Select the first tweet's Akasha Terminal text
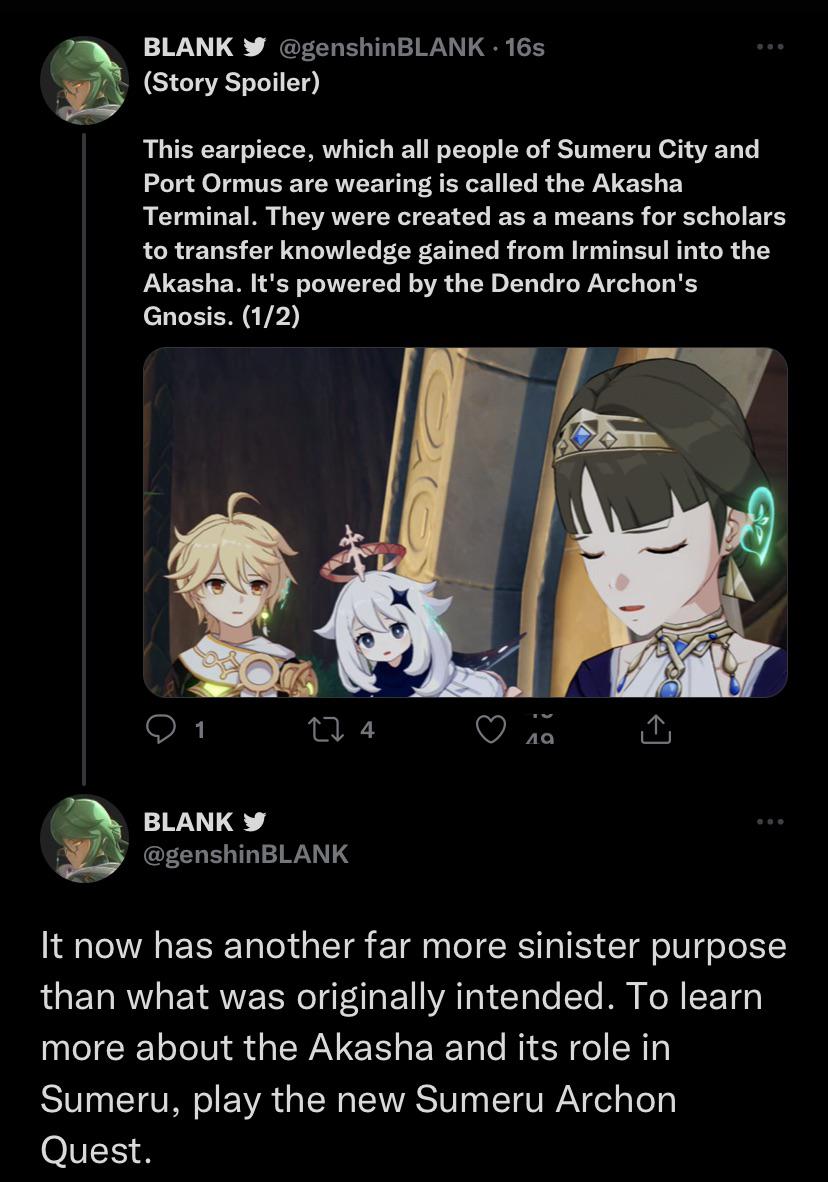828x1182 pixels. pyautogui.click(x=465, y=232)
